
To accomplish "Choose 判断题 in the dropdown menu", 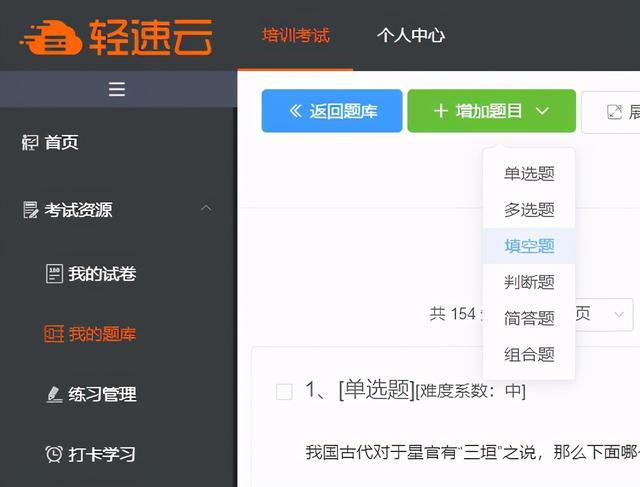I will [x=529, y=282].
